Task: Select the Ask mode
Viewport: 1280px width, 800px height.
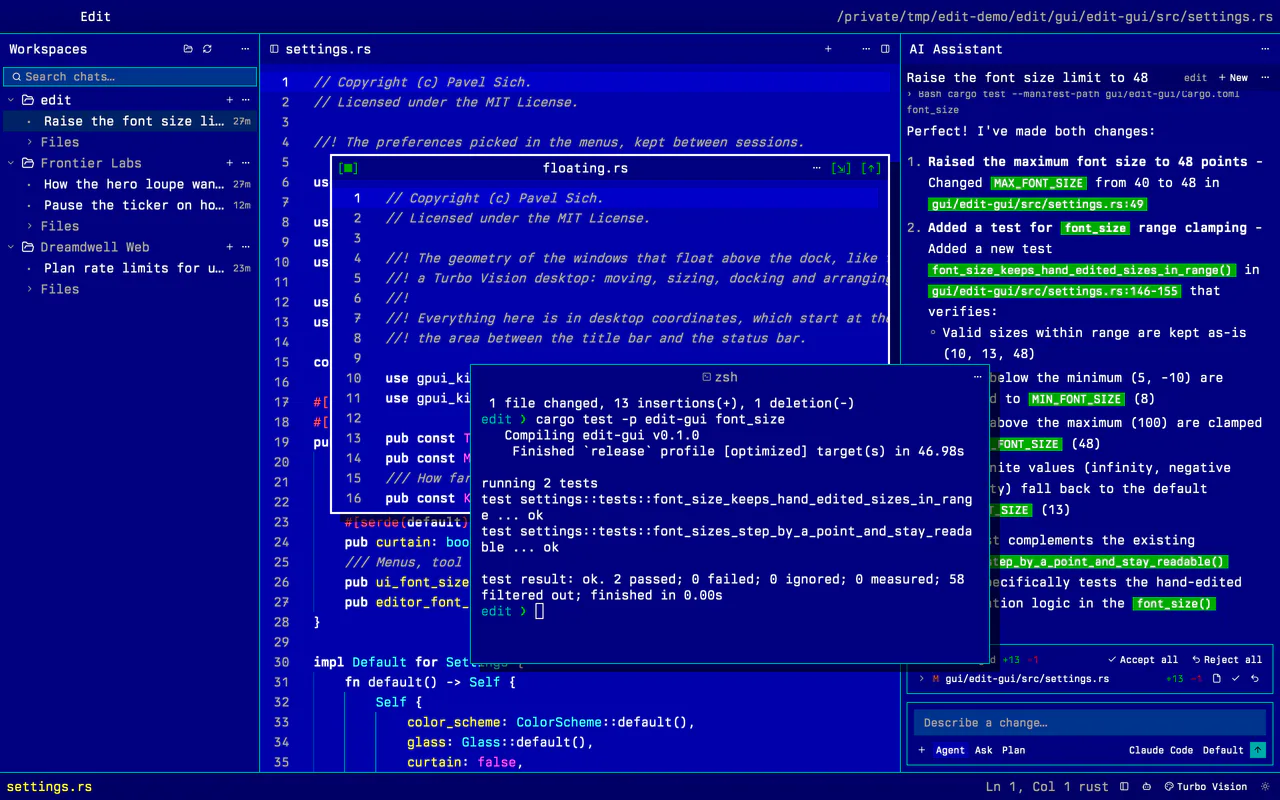Action: [x=984, y=750]
